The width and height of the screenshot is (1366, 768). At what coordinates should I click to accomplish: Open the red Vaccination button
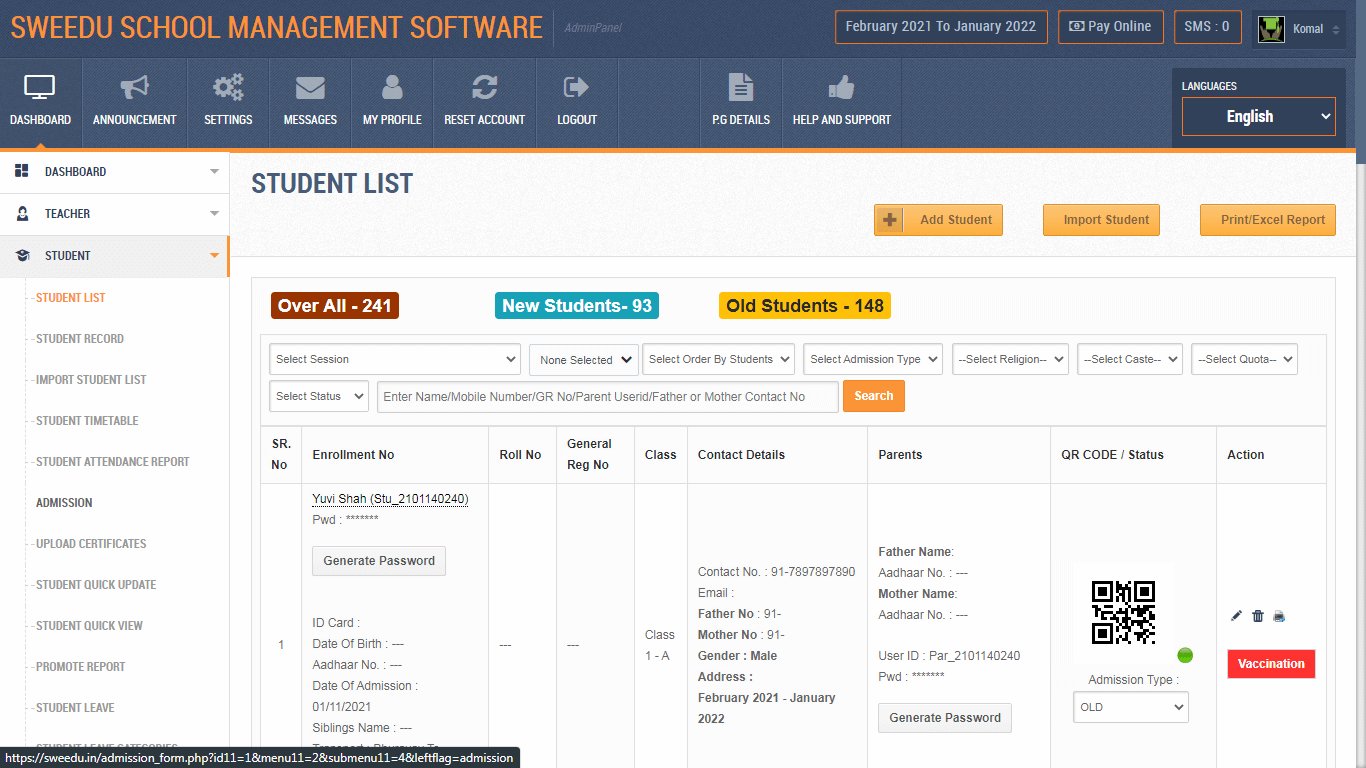(x=1271, y=663)
